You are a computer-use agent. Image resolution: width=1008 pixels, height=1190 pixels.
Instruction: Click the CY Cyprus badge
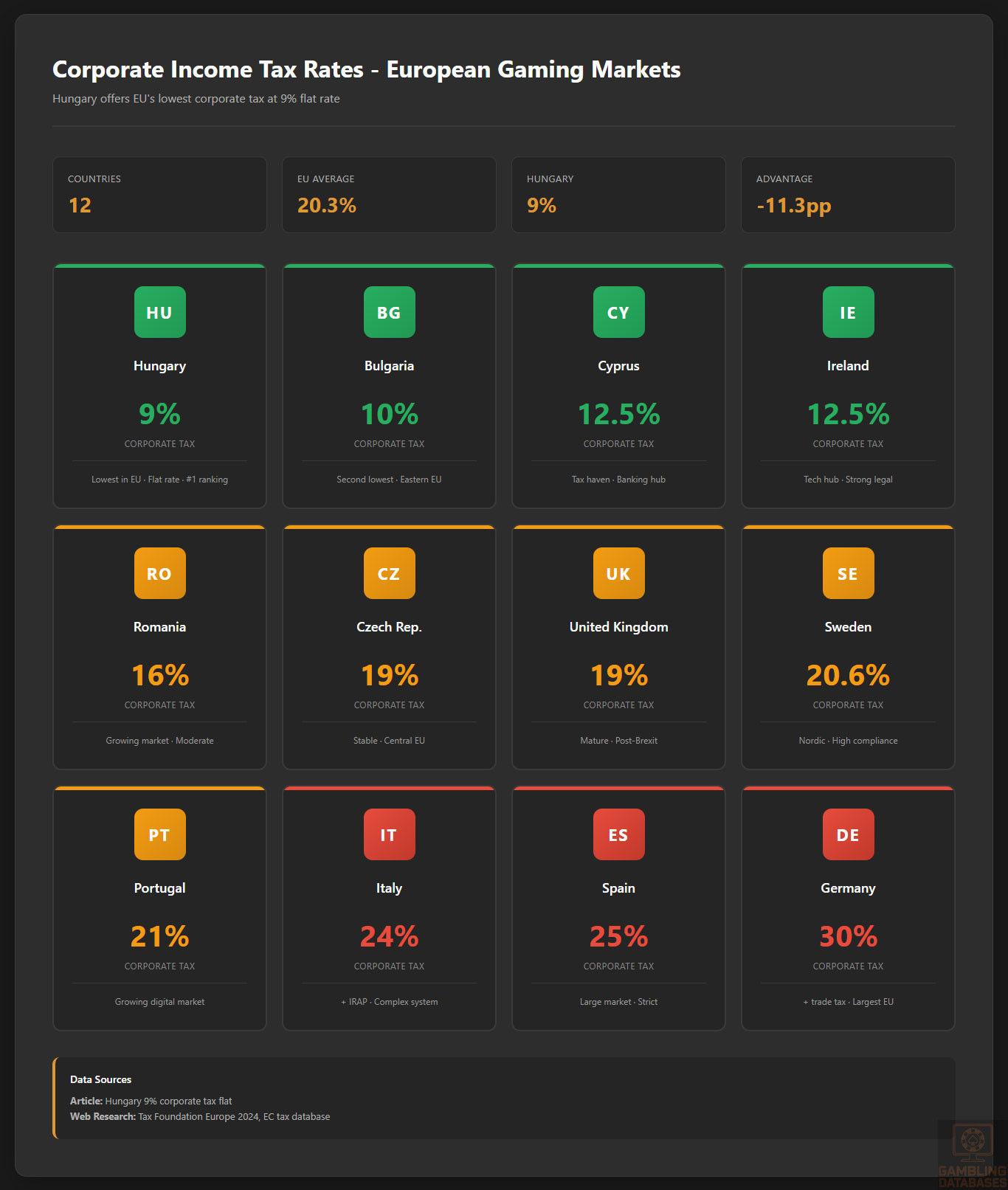click(618, 312)
